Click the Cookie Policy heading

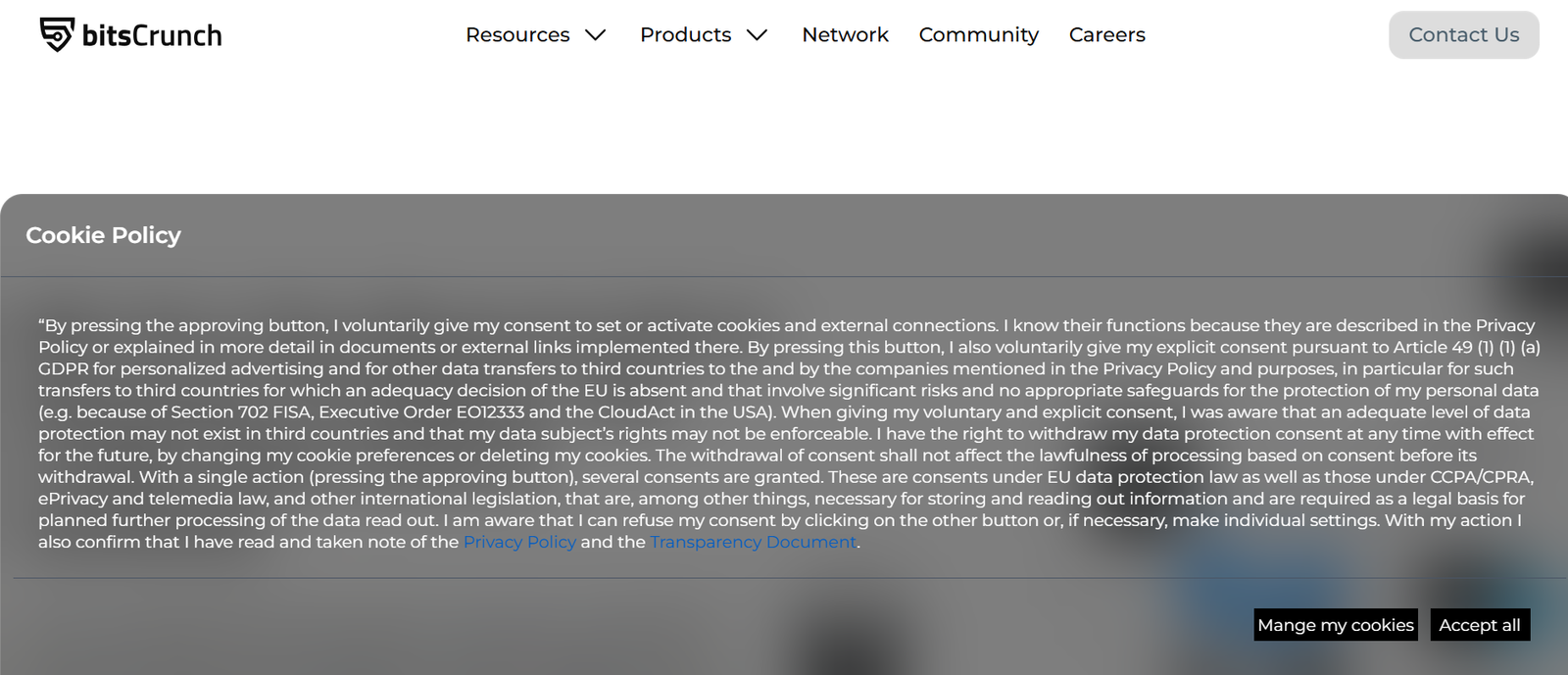click(103, 235)
